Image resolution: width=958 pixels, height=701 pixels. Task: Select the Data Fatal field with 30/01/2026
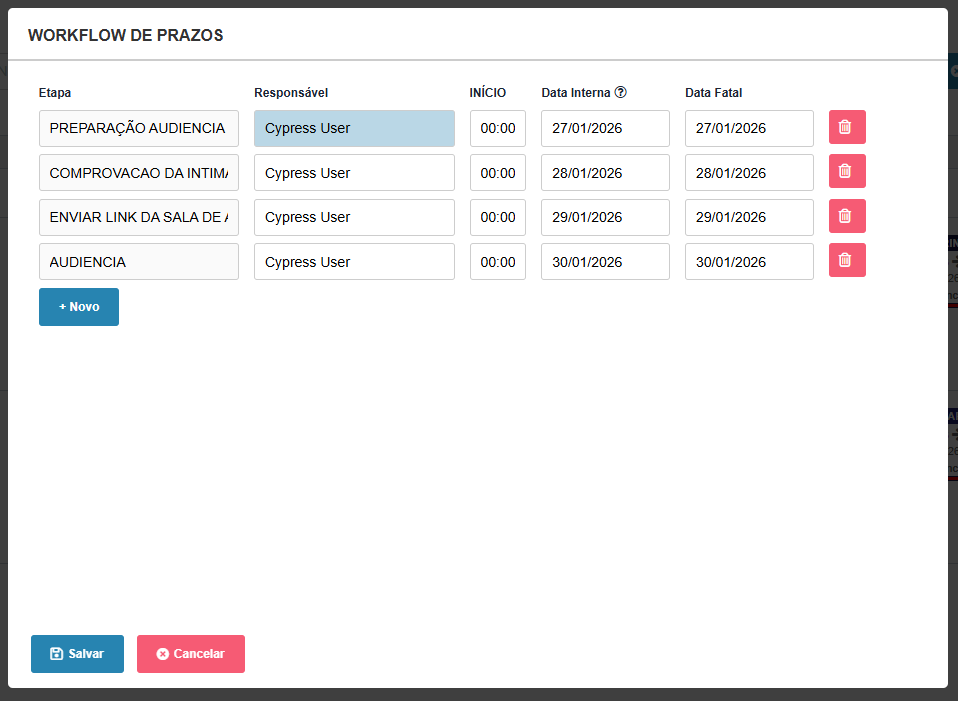[749, 262]
